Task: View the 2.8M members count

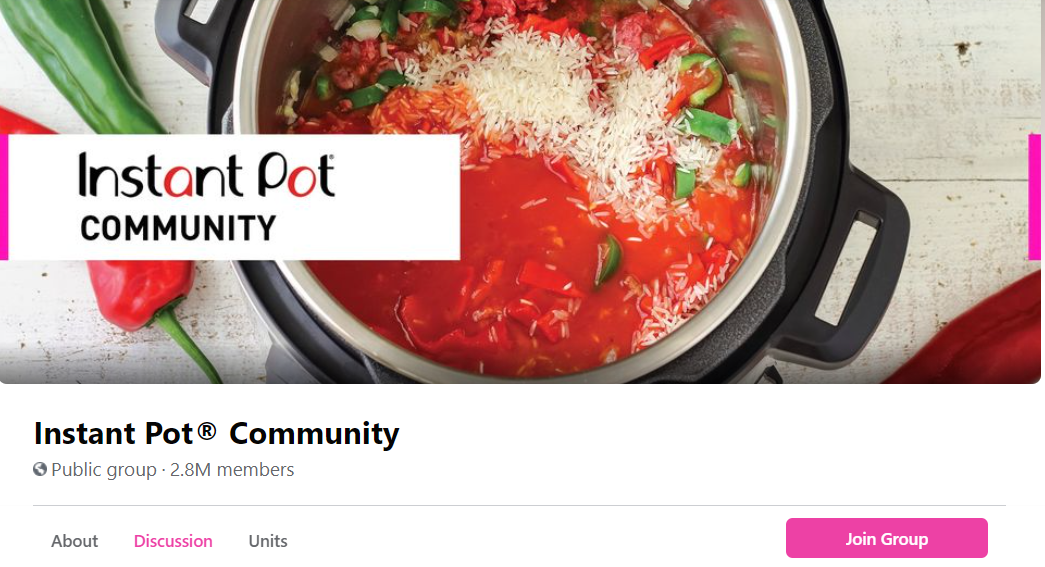Action: pos(232,470)
